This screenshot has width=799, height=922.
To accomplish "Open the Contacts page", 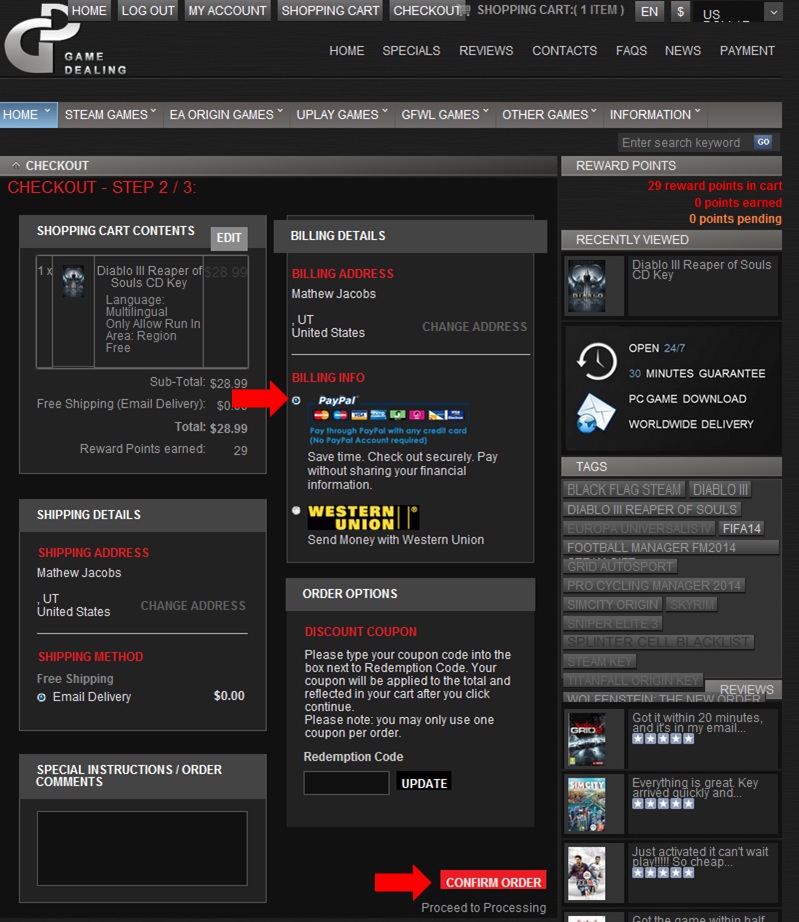I will [x=564, y=51].
